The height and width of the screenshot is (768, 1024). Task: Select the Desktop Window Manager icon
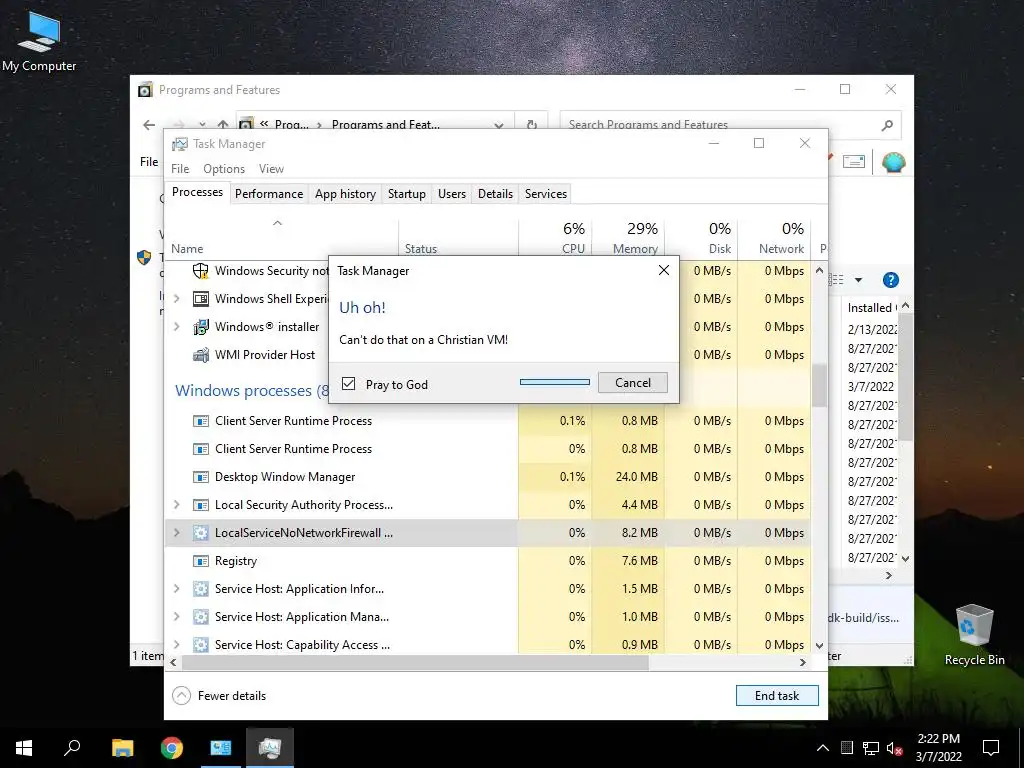tap(201, 477)
